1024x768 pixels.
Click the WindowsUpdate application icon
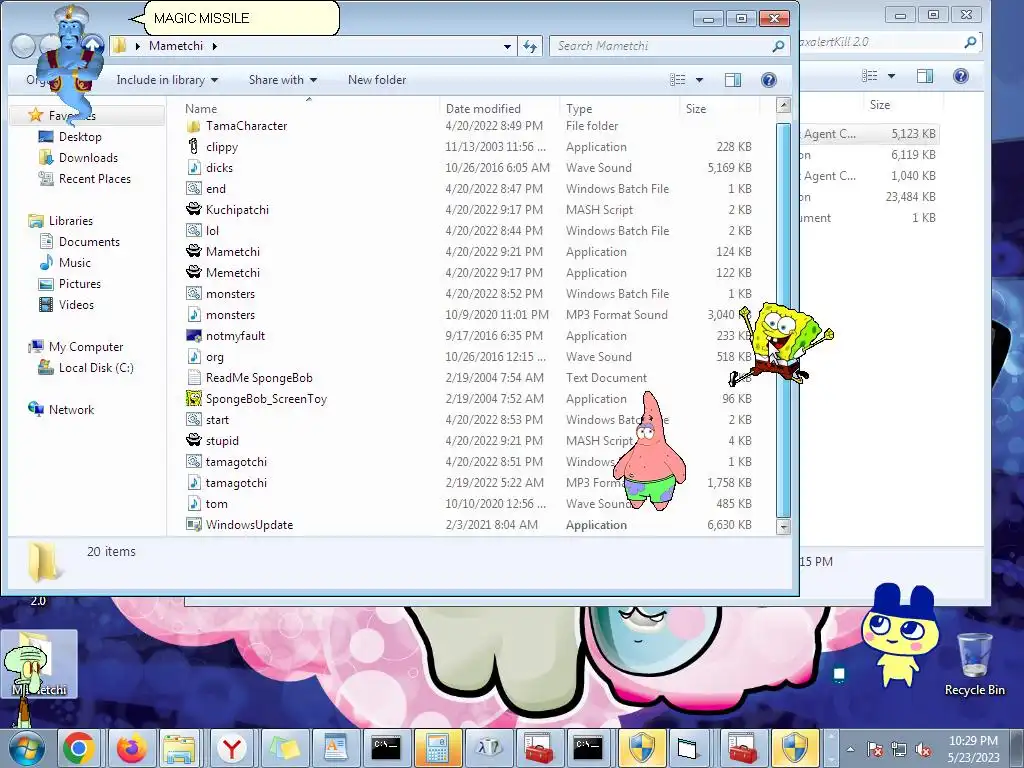pyautogui.click(x=193, y=524)
